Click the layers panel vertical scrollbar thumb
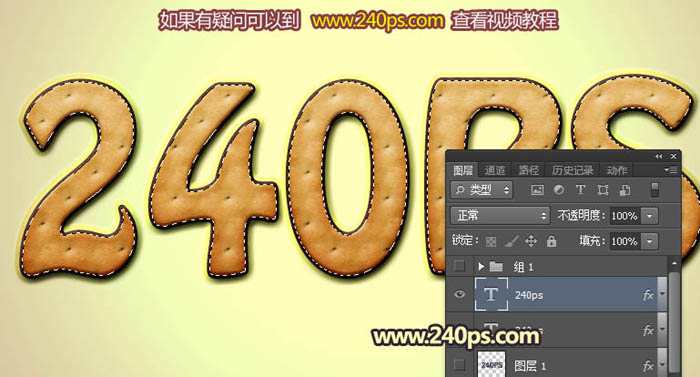700x377 pixels. (674, 323)
